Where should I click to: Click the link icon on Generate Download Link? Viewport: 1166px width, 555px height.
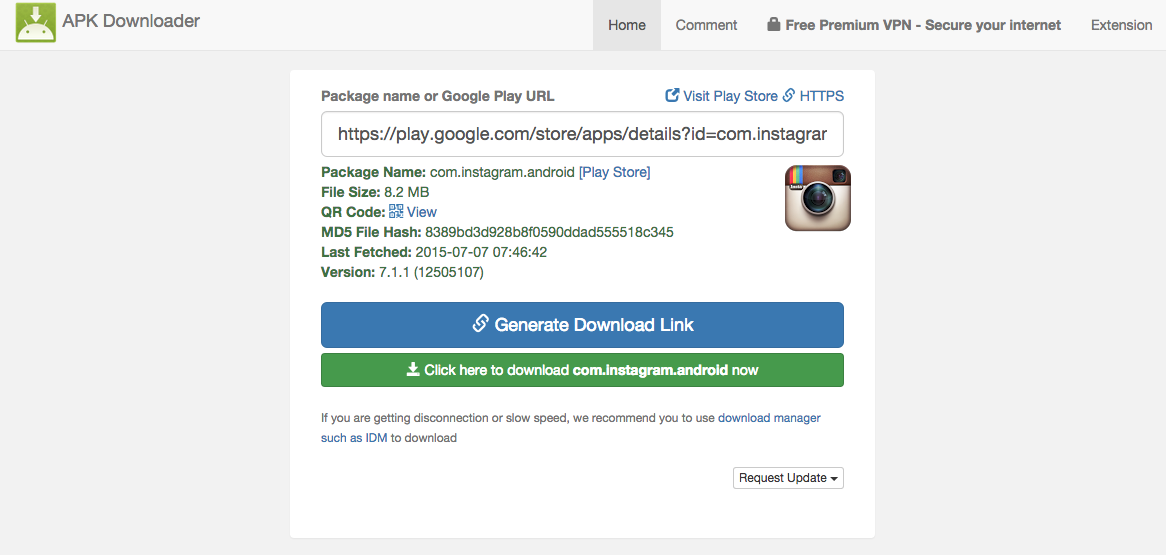480,324
